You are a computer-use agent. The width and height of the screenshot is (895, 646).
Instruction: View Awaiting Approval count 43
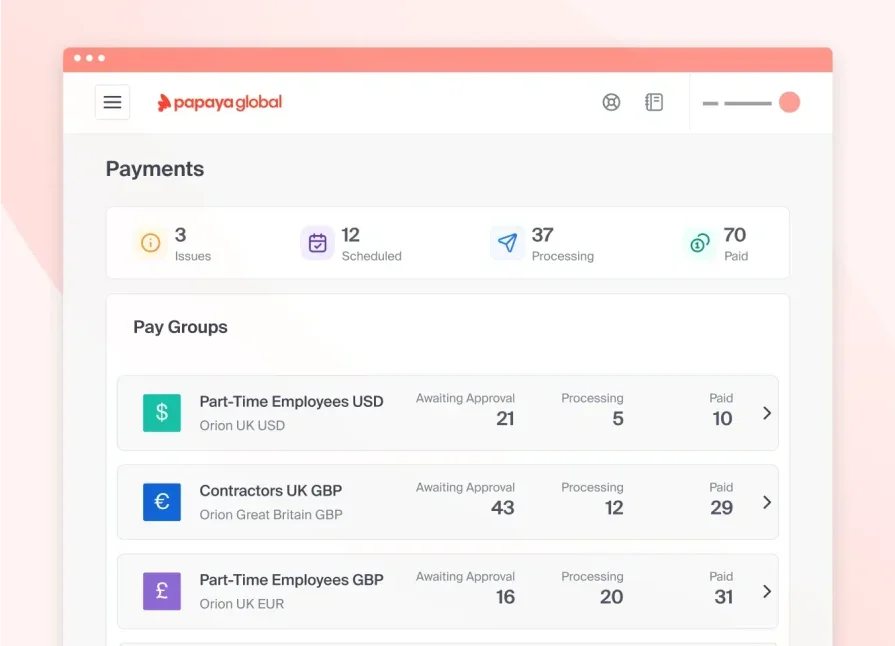(502, 508)
